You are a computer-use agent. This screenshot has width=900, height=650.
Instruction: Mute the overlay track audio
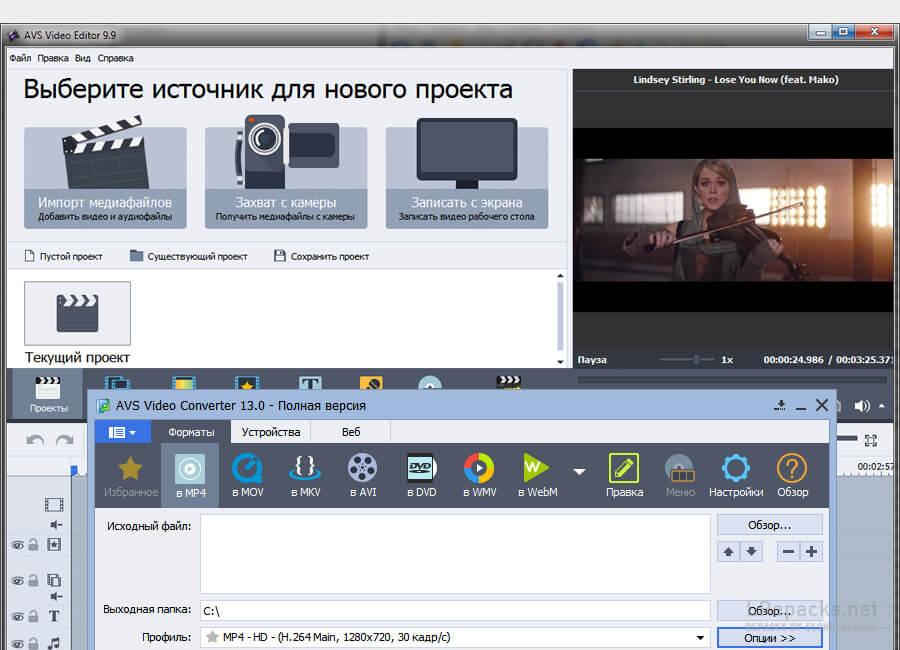pyautogui.click(x=56, y=597)
